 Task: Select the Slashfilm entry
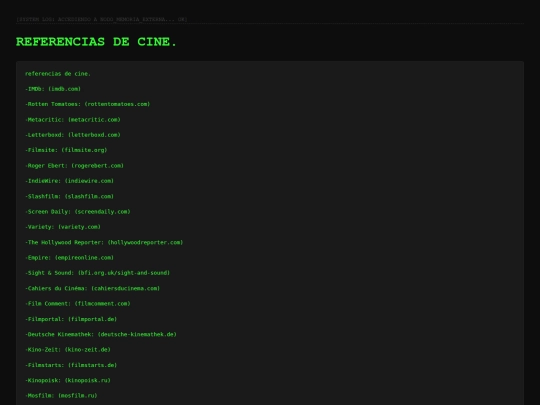pyautogui.click(x=70, y=196)
